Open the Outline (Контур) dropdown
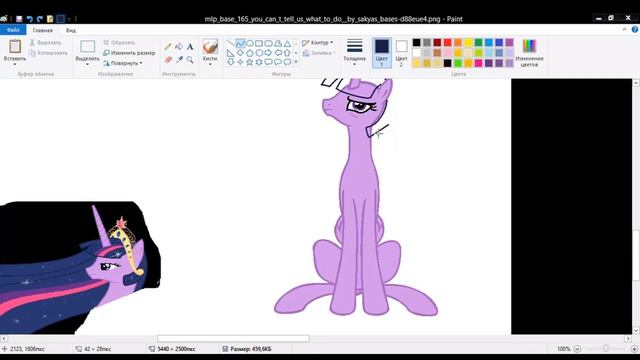 point(318,42)
